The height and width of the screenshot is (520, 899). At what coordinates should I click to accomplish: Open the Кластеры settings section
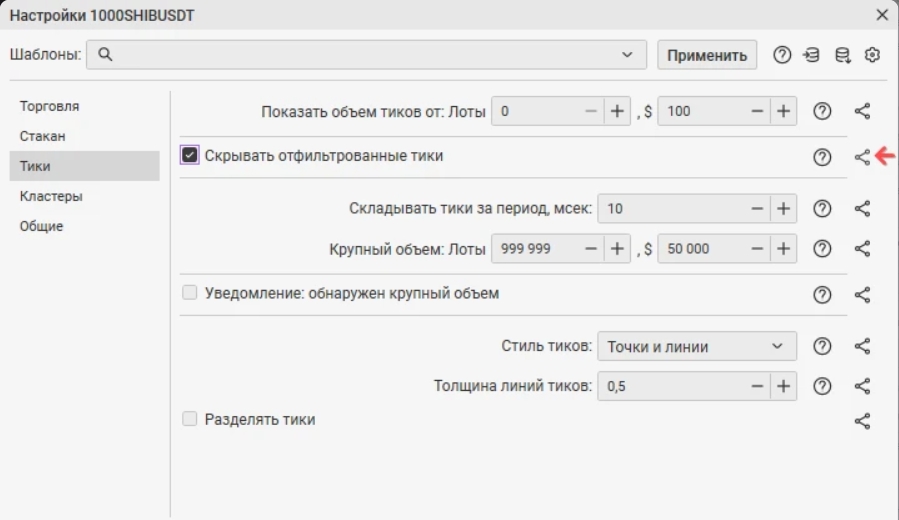coord(84,196)
